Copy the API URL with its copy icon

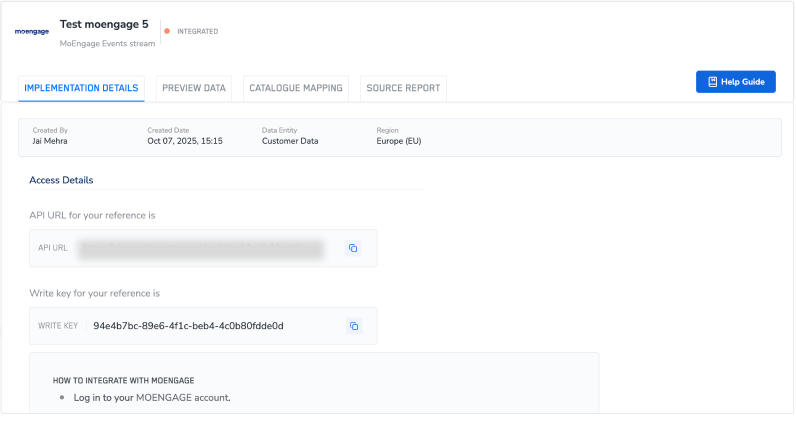(353, 248)
